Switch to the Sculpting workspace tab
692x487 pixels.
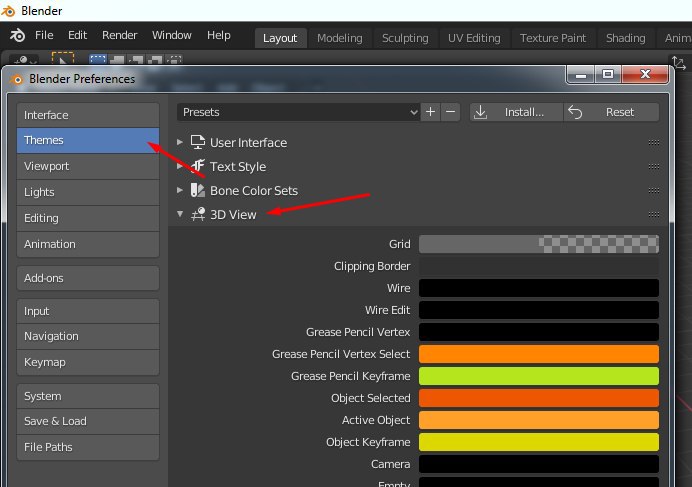click(405, 38)
